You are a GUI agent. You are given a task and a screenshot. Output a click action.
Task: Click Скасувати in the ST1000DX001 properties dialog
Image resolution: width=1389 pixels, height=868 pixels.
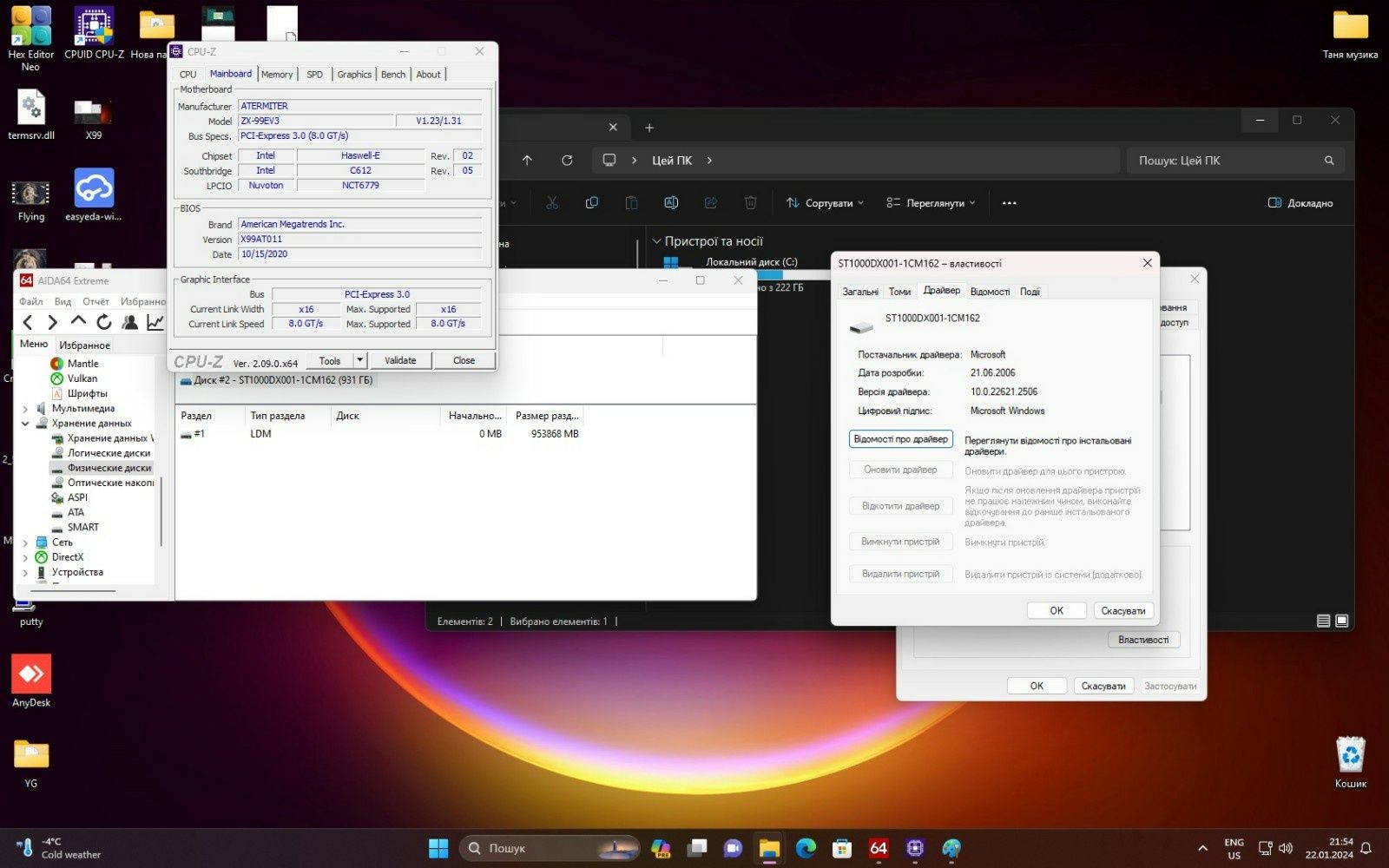tap(1123, 610)
